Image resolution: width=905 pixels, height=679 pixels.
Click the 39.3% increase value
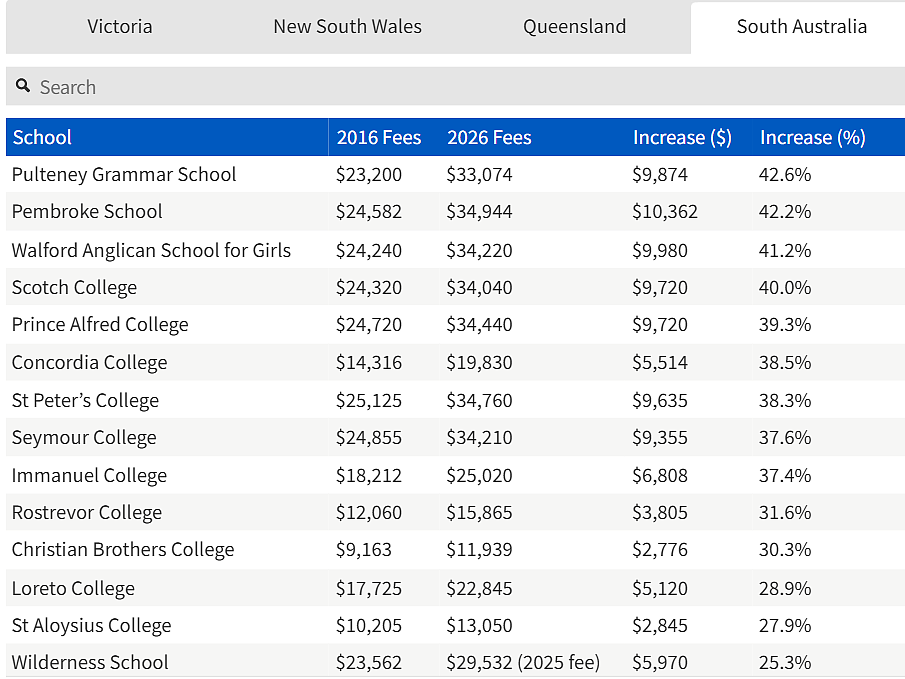(x=785, y=324)
